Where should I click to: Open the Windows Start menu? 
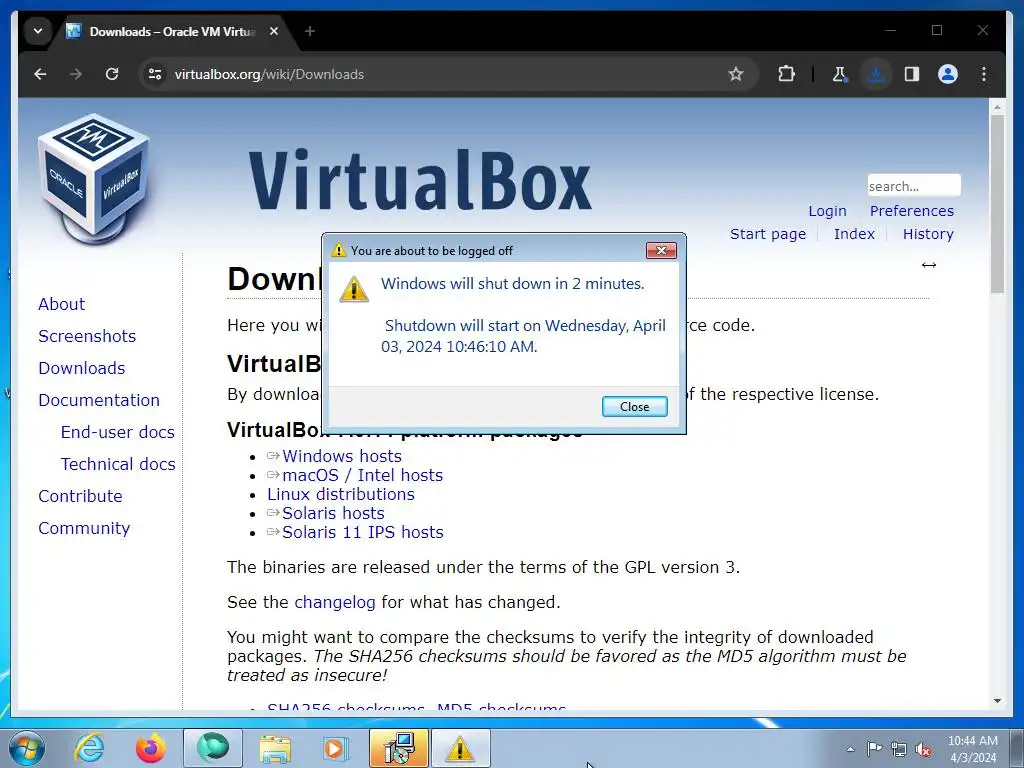27,748
